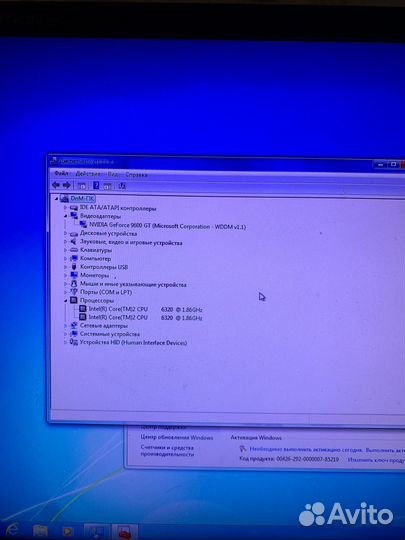
Task: Click the Клавиатуры keyboard icon
Action: click(x=74, y=250)
